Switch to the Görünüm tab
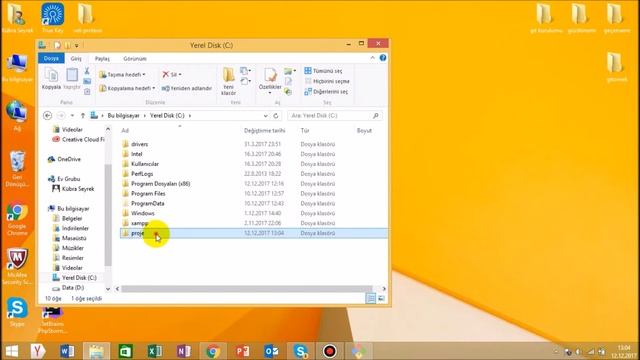This screenshot has width=640, height=360. click(135, 58)
